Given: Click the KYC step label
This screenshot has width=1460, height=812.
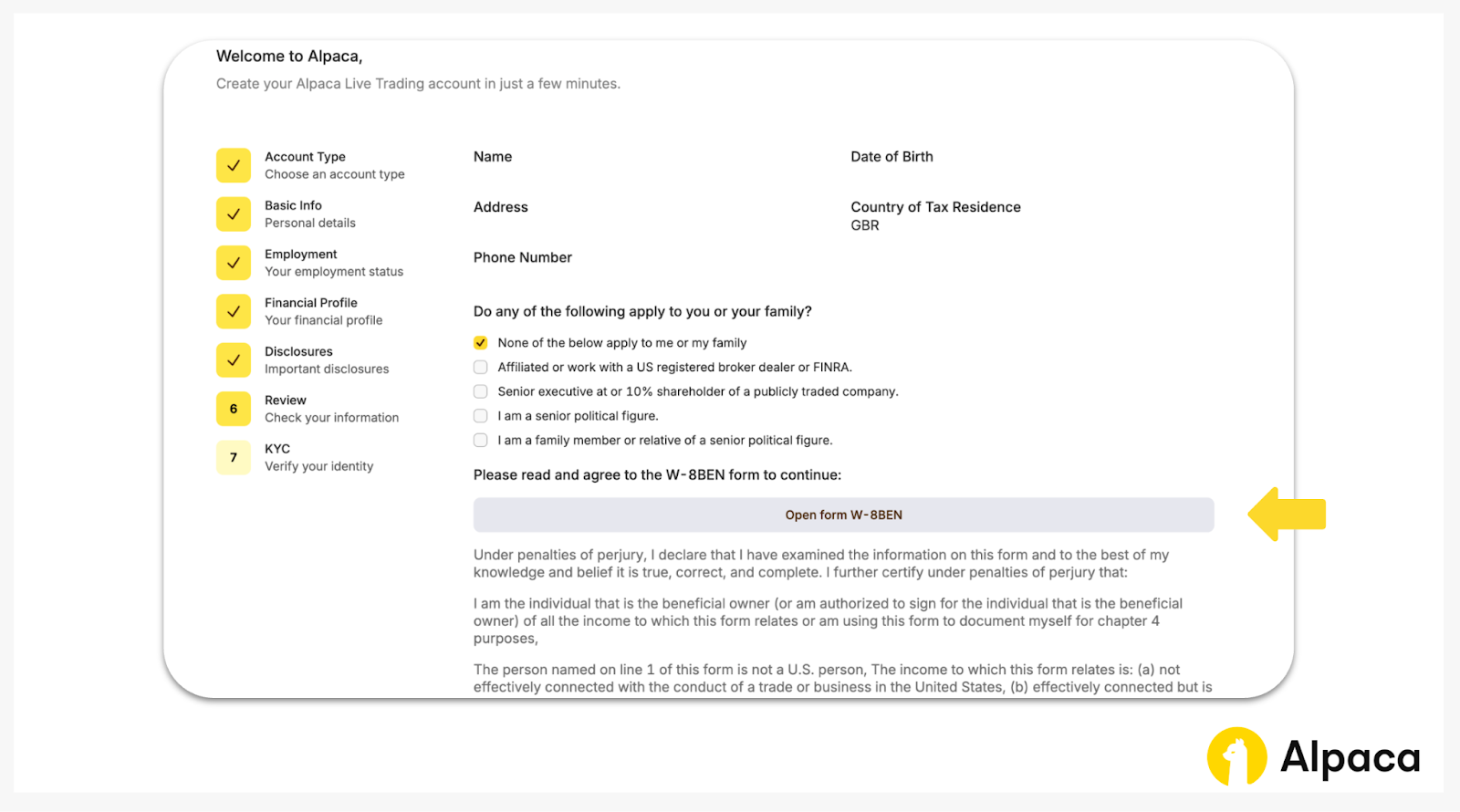Looking at the screenshot, I should tap(277, 449).
